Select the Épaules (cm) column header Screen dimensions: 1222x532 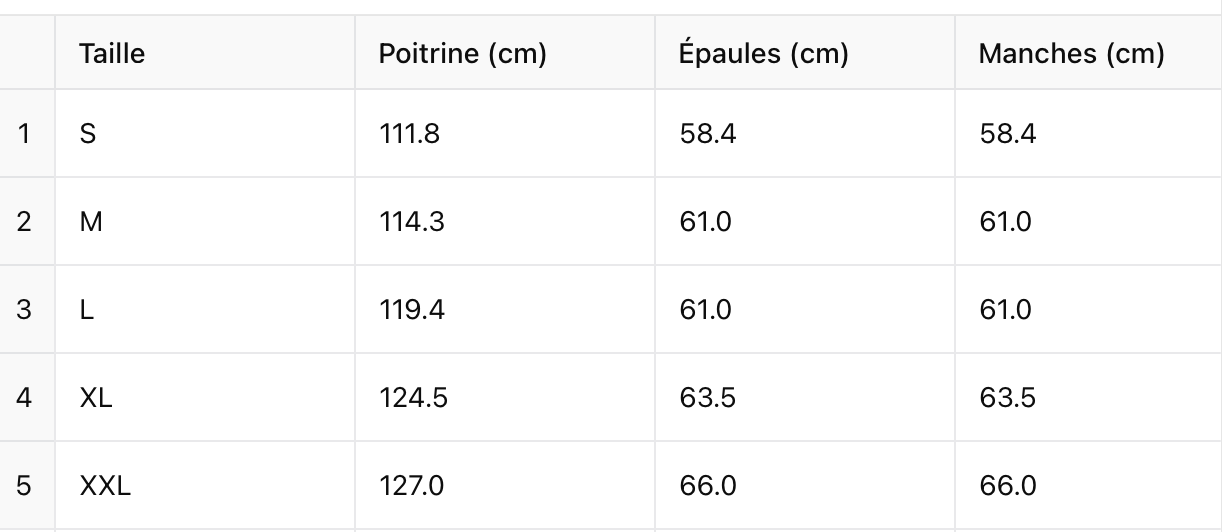(763, 53)
